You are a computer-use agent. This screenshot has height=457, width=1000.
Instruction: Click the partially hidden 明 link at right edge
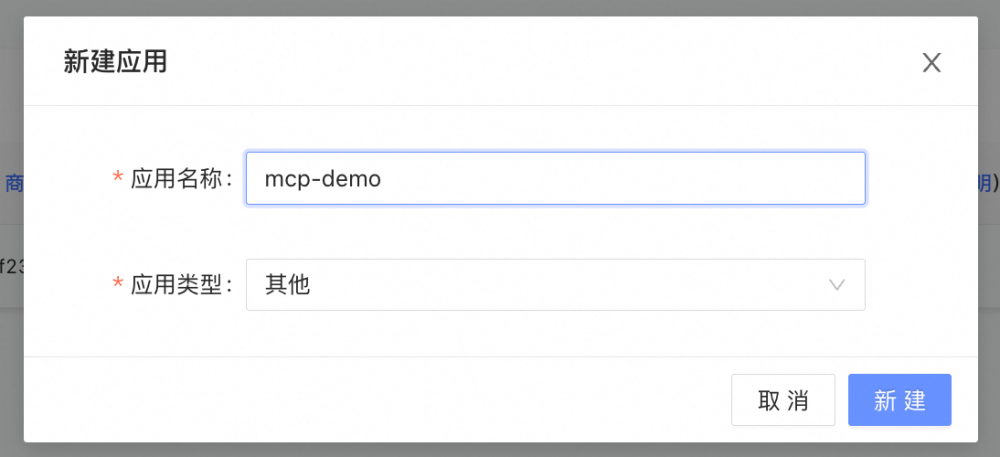[x=984, y=184]
